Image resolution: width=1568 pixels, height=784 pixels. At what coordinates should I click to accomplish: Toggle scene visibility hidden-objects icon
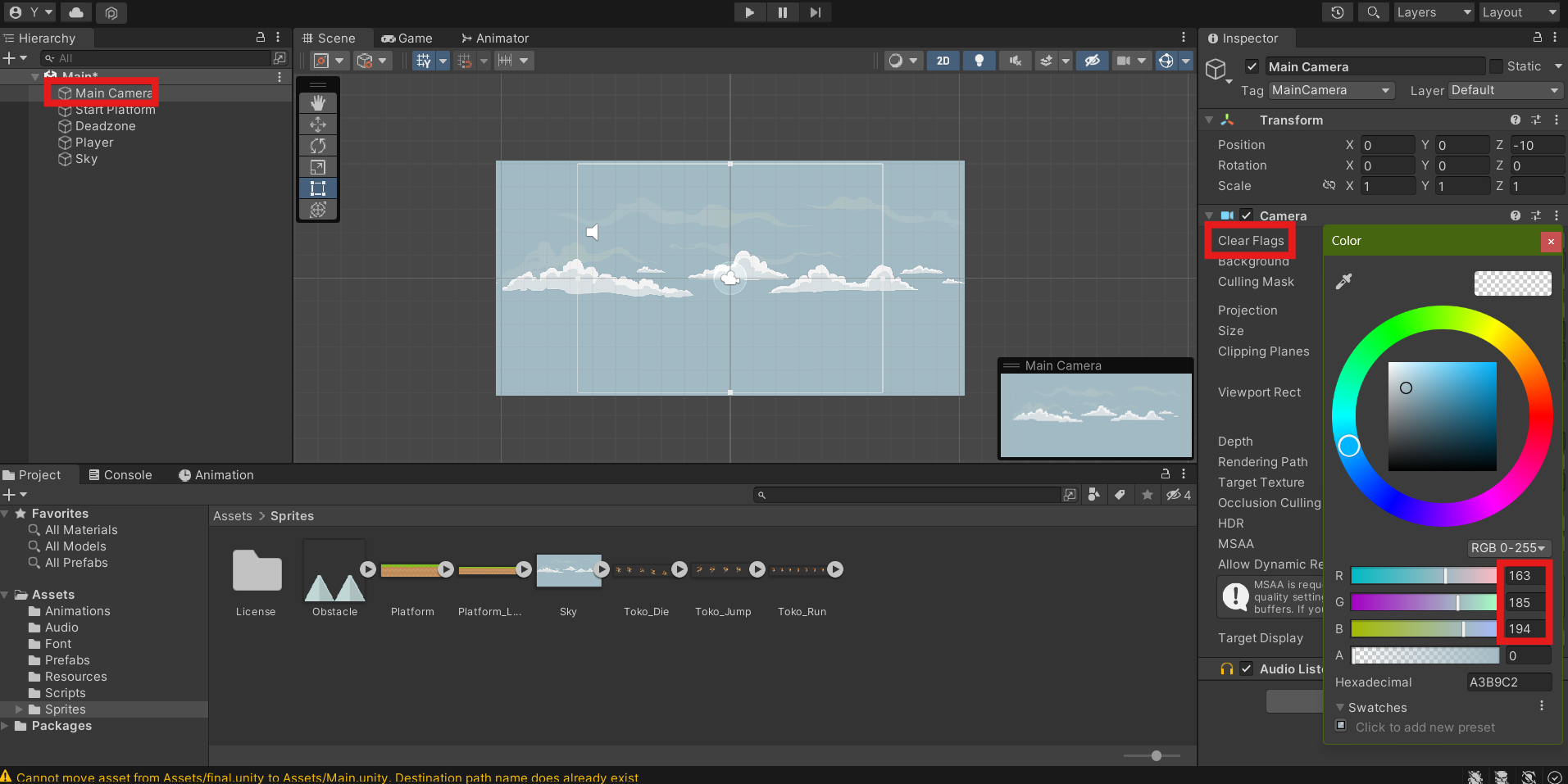[1093, 61]
